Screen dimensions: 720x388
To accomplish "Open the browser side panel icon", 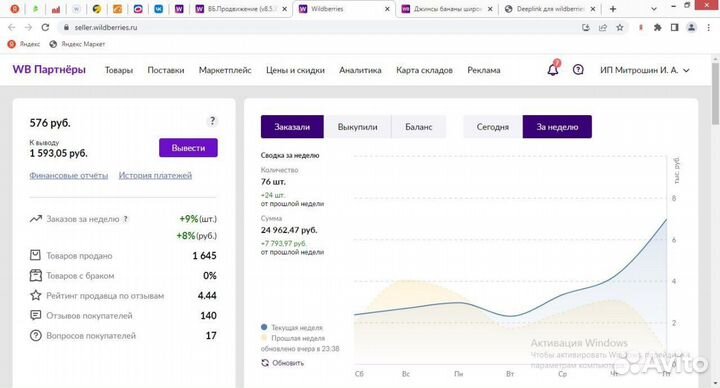I will tap(674, 28).
